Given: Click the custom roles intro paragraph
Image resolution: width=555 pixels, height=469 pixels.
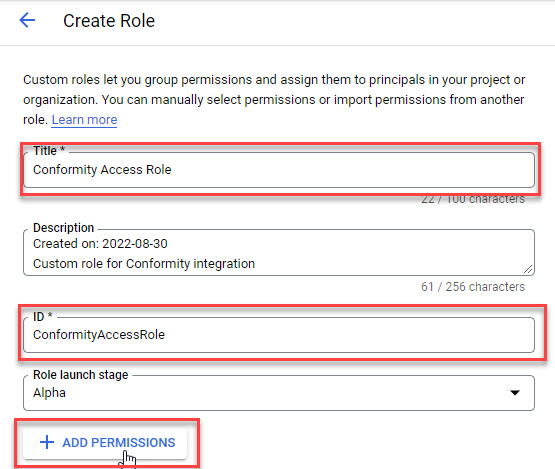Looking at the screenshot, I should (274, 100).
